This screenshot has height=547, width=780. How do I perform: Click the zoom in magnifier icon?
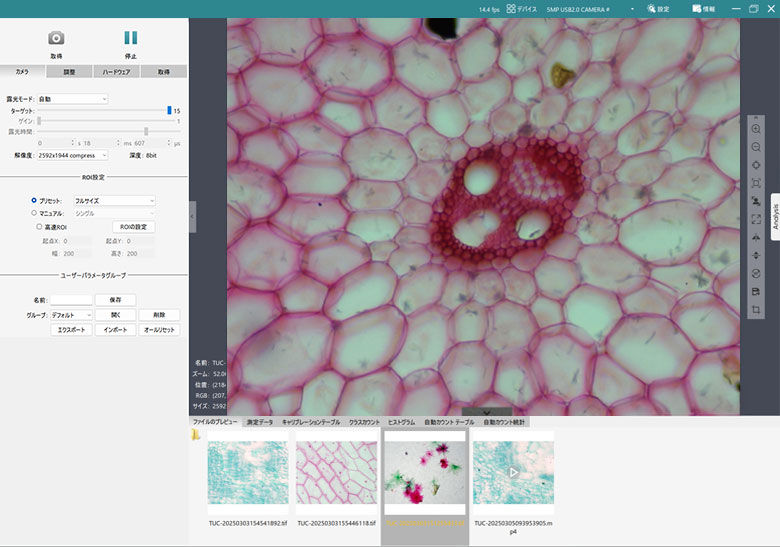(x=756, y=129)
